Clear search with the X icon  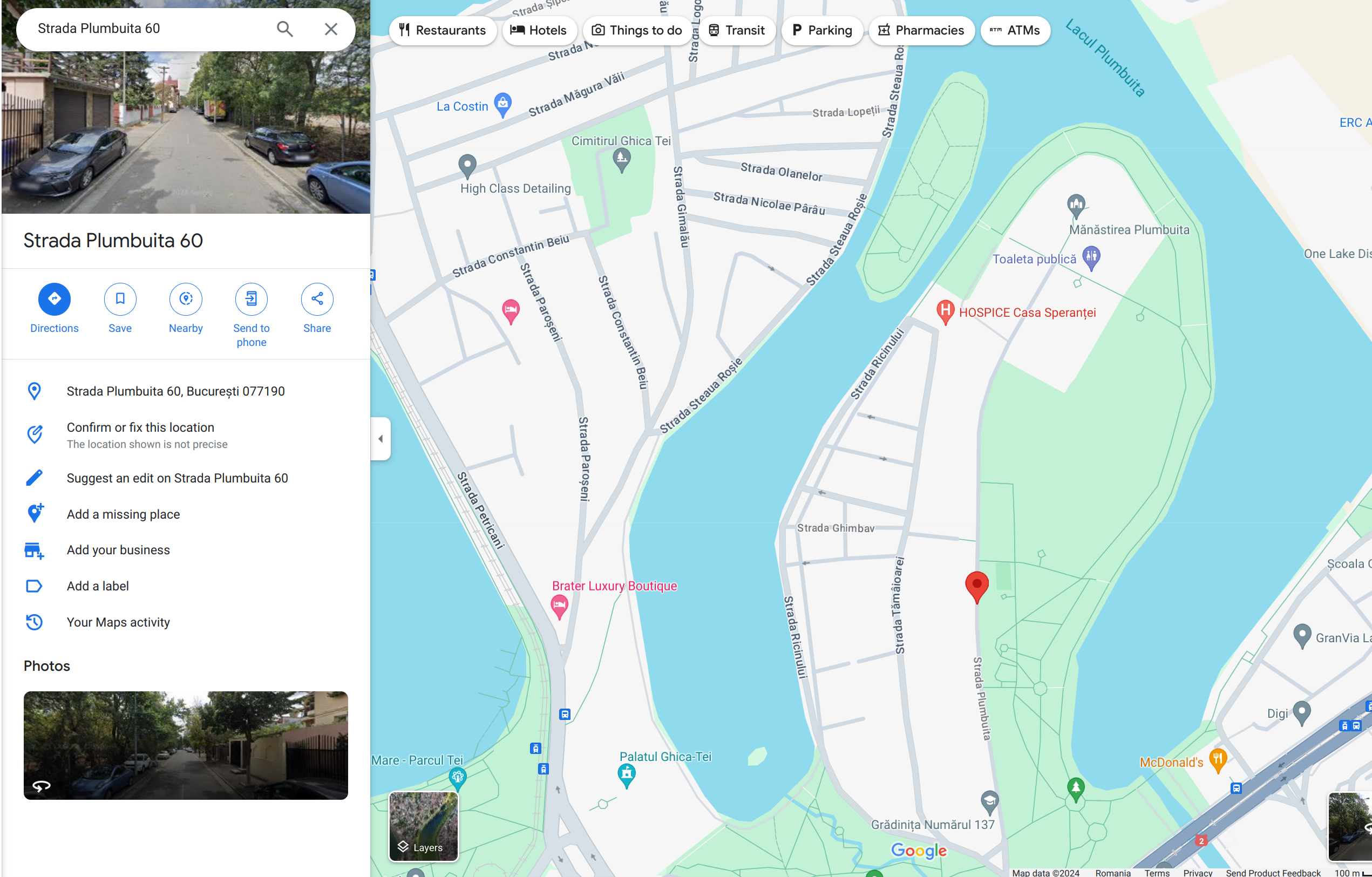(x=331, y=29)
